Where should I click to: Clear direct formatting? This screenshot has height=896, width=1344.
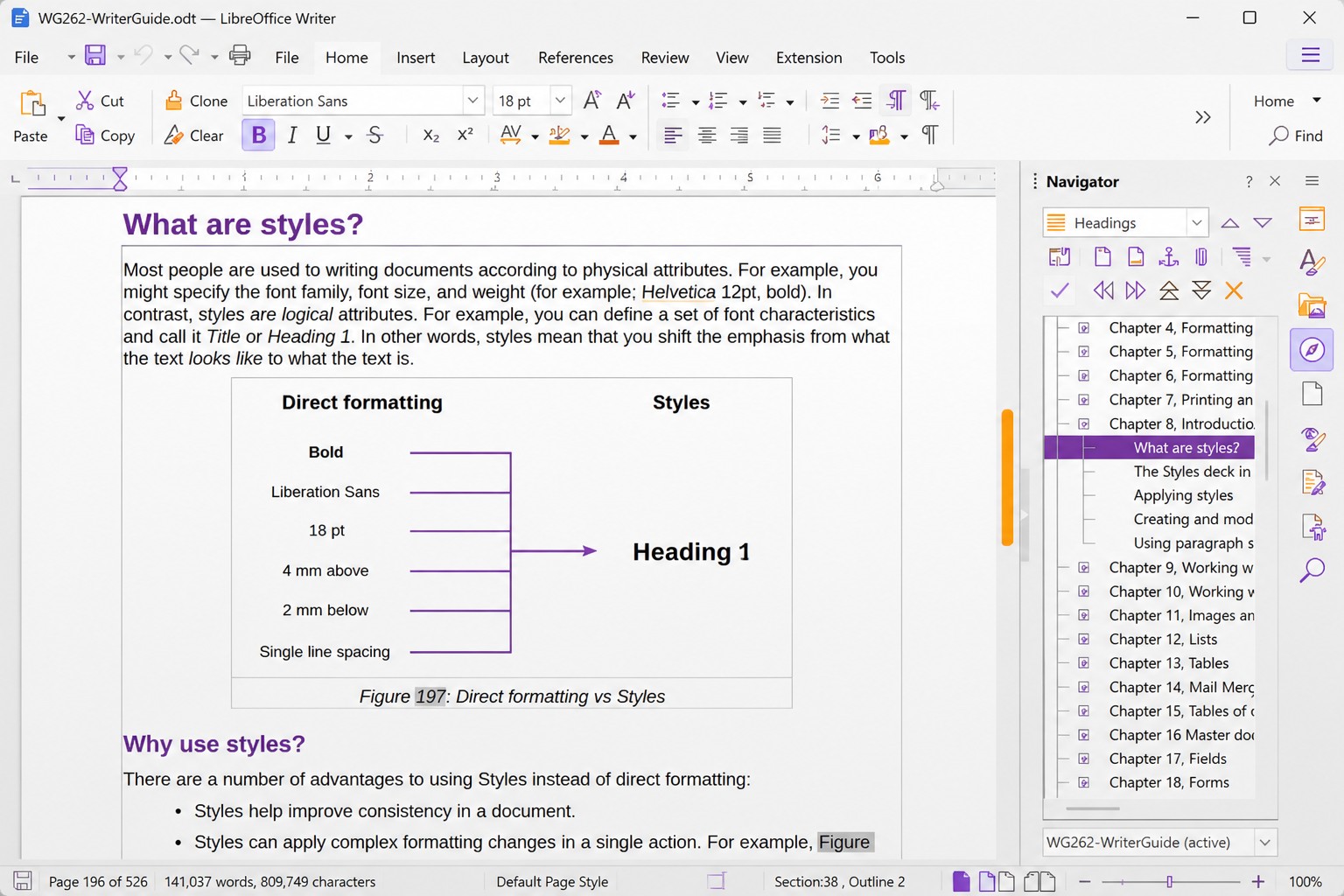point(194,136)
